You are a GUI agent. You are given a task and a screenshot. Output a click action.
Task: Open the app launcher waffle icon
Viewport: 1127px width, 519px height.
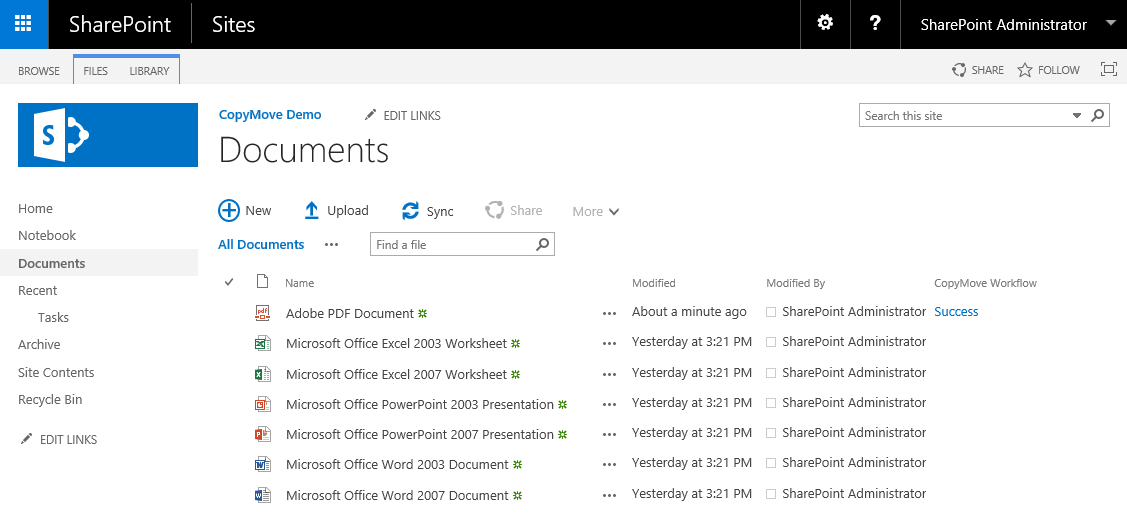click(23, 24)
